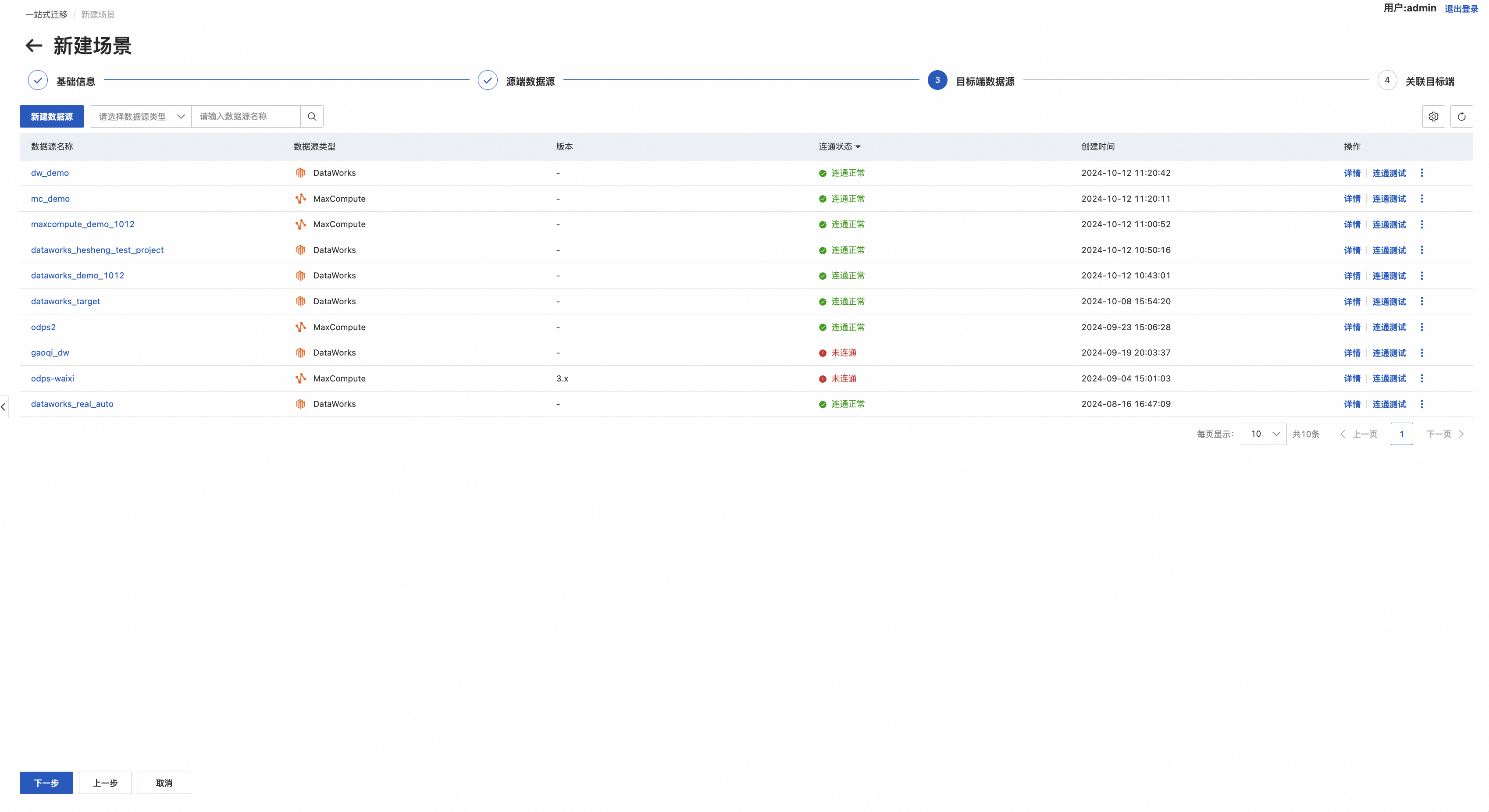This screenshot has height=812, width=1489.
Task: Open maxcompute_demo_1012 data source link
Action: (x=83, y=224)
